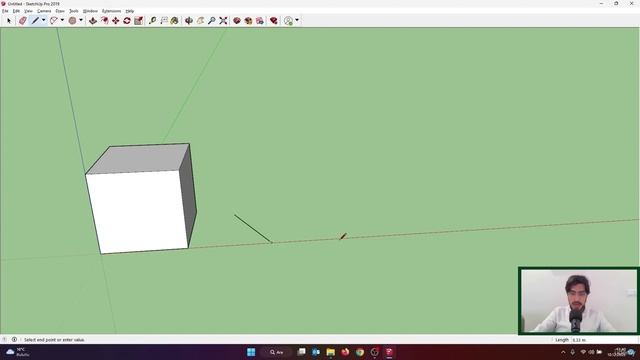This screenshot has height=360, width=640.
Task: Click the Send to LayOut icon
Action: [260, 20]
